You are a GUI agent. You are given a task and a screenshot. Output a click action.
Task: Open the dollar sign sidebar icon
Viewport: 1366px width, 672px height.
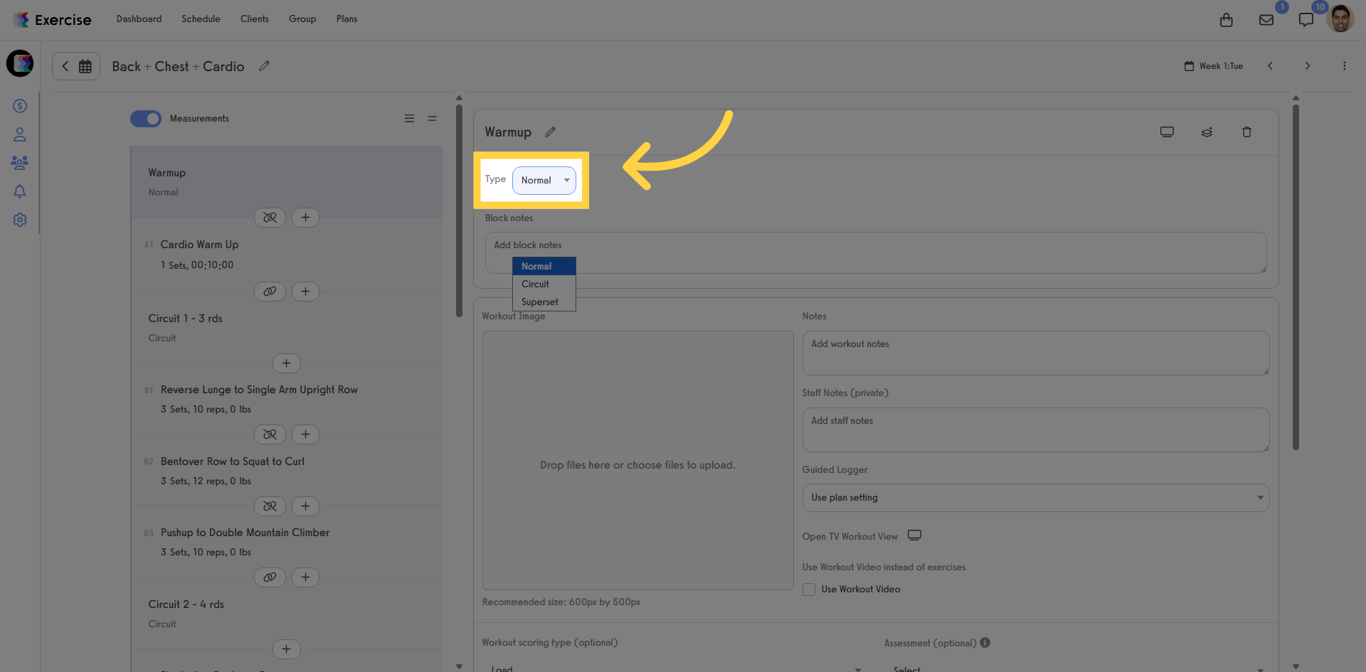tap(19, 106)
